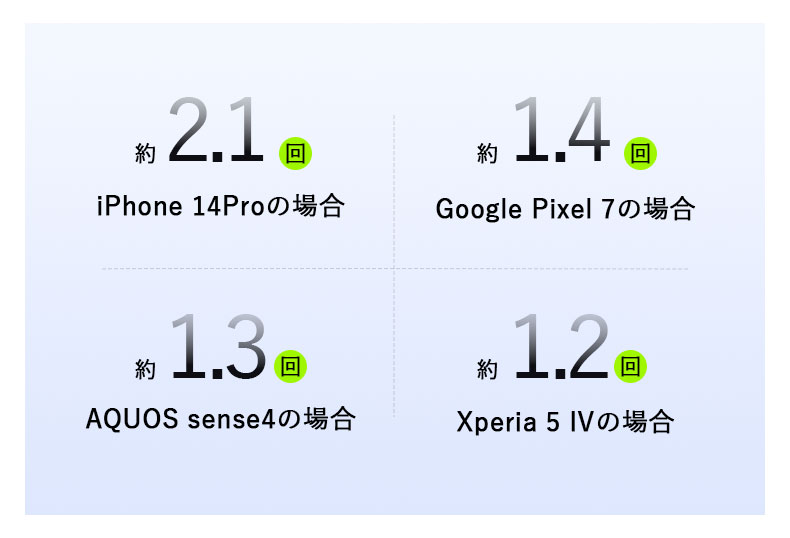Click the 約 character before 2.1
This screenshot has width=790, height=538.
146,153
